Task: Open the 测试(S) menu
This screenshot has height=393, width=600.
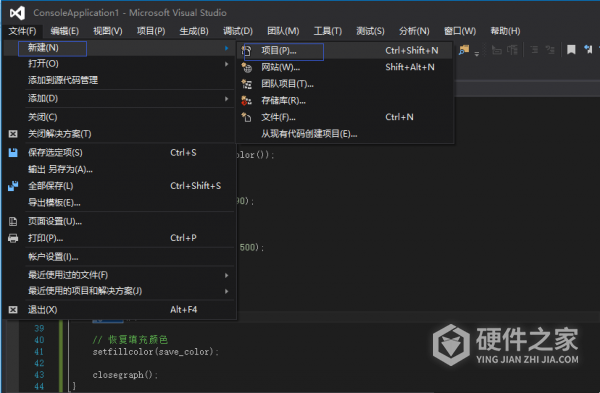Action: tap(370, 31)
